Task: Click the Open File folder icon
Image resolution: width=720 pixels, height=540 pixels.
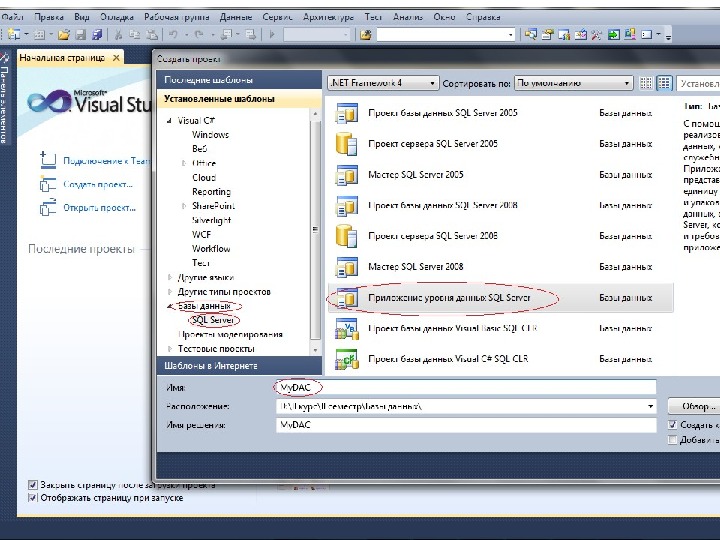Action: 64,34
